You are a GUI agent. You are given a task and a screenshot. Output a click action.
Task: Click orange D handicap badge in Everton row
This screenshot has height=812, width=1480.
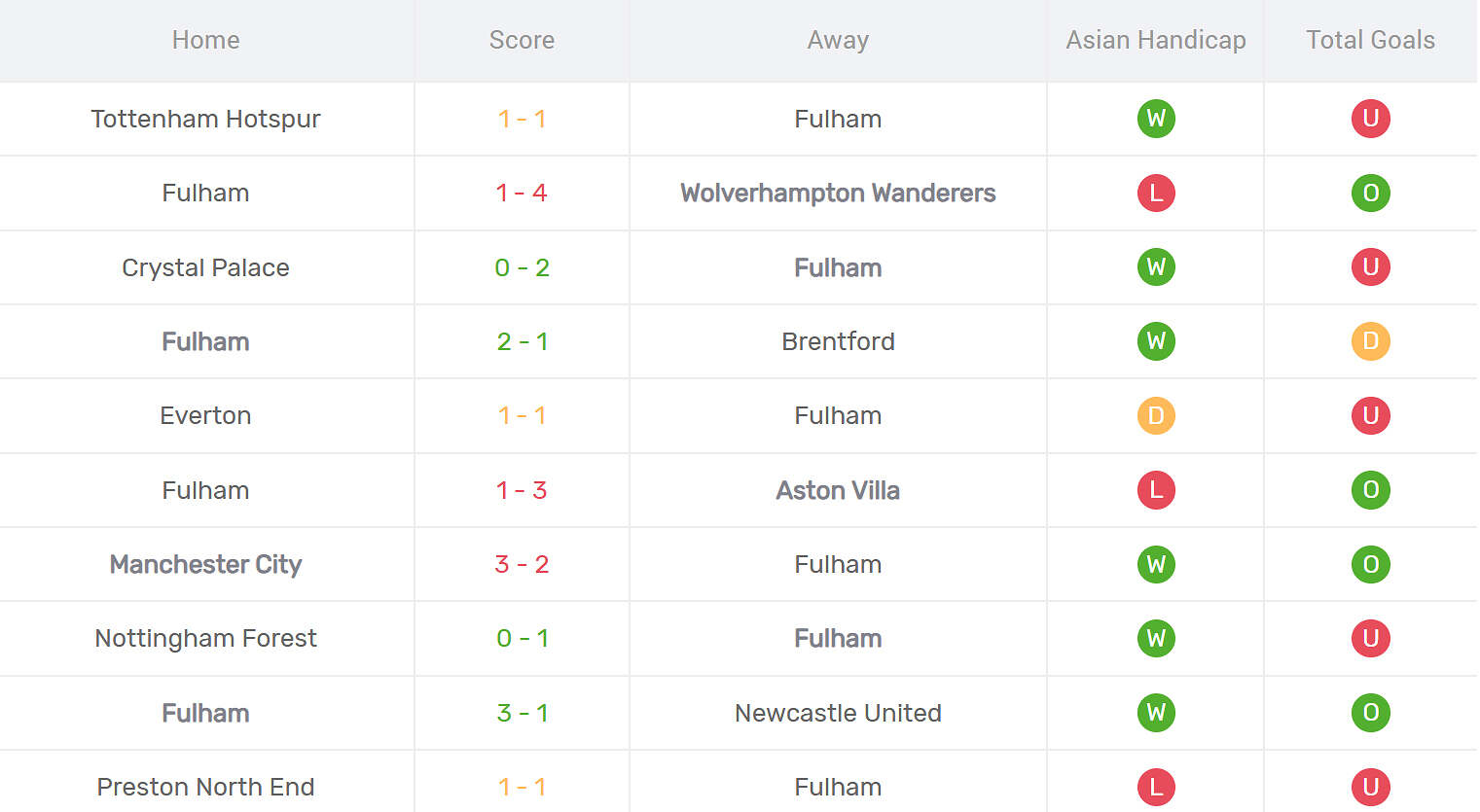(x=1156, y=415)
